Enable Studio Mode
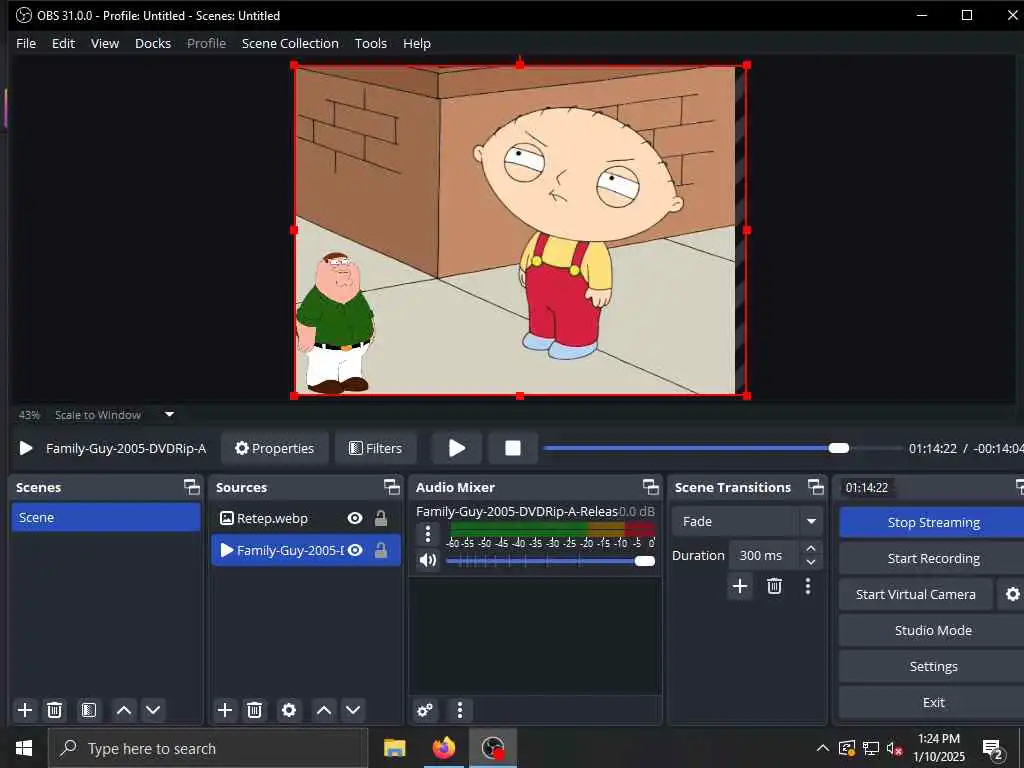 click(x=933, y=630)
